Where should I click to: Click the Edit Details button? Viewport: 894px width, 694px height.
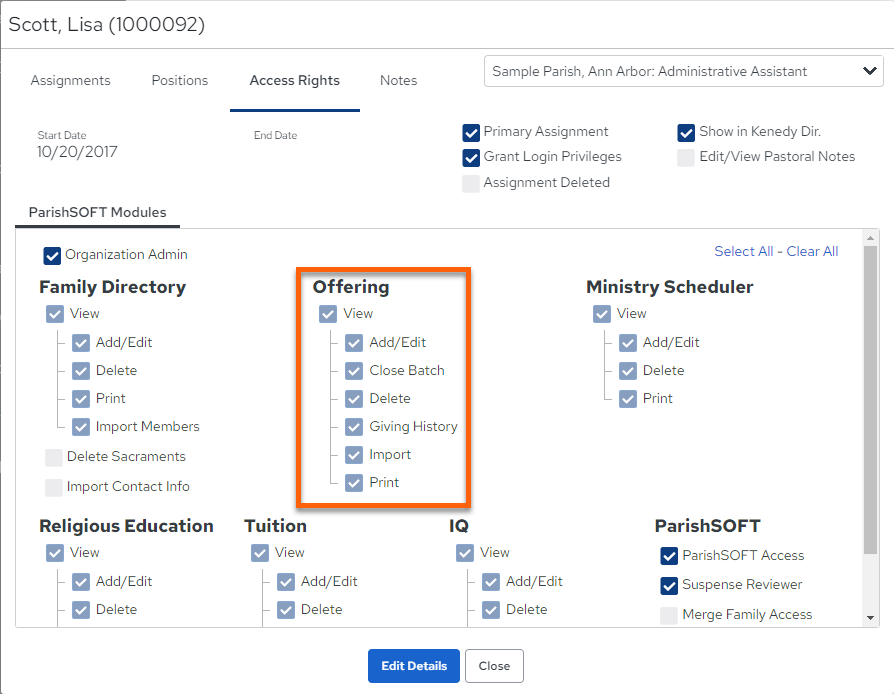(414, 666)
